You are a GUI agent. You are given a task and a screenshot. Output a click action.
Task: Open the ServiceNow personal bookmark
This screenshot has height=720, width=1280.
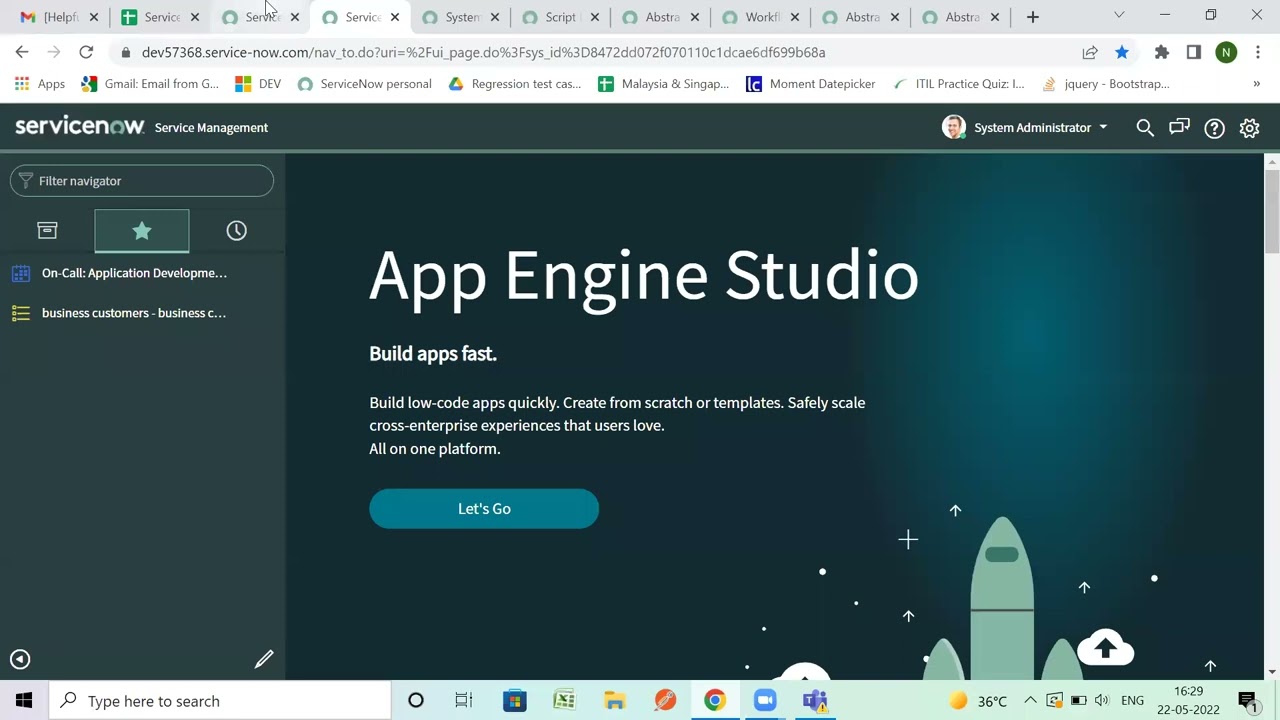365,84
